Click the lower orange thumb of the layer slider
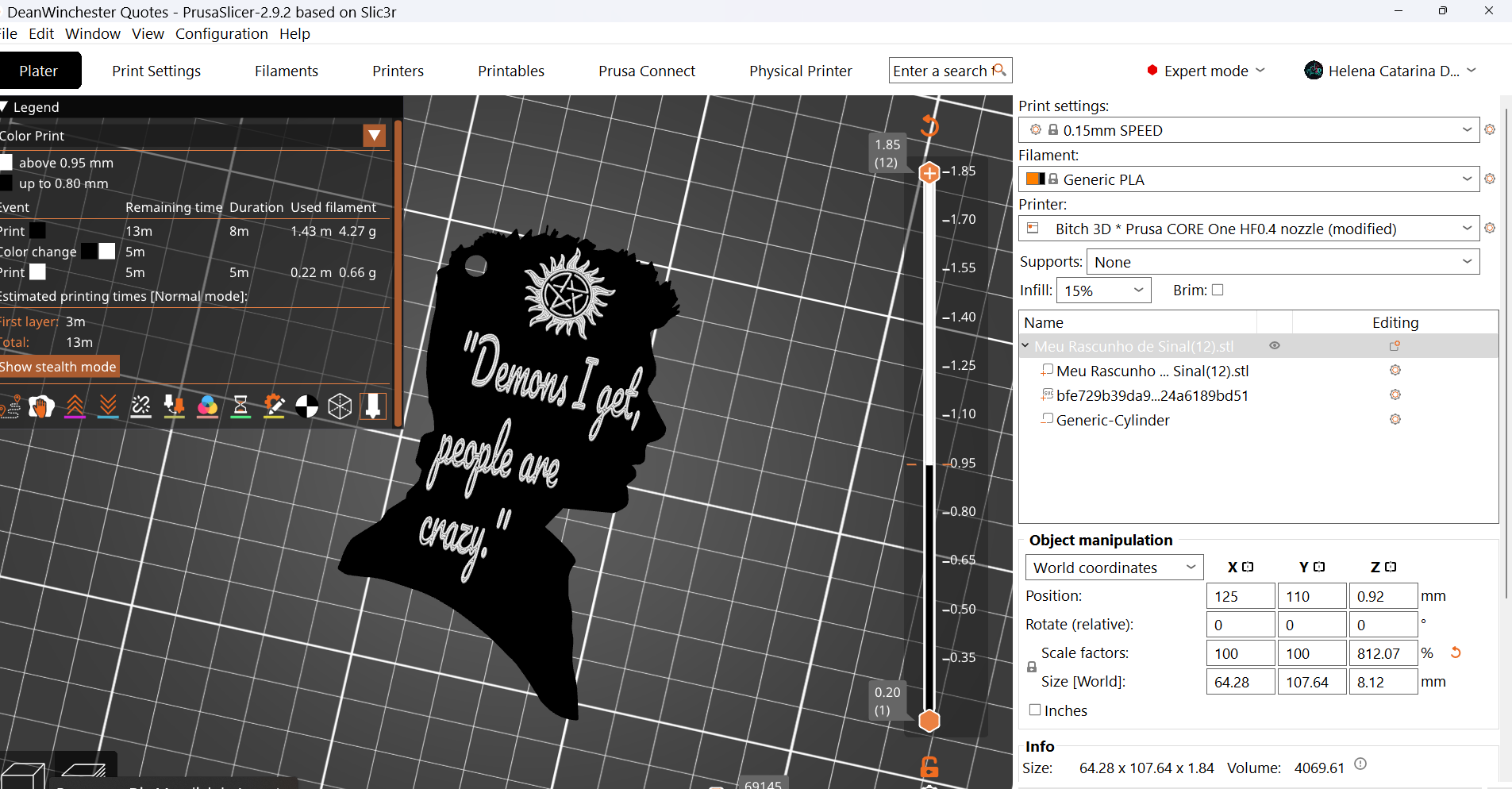The image size is (1512, 789). [x=929, y=721]
